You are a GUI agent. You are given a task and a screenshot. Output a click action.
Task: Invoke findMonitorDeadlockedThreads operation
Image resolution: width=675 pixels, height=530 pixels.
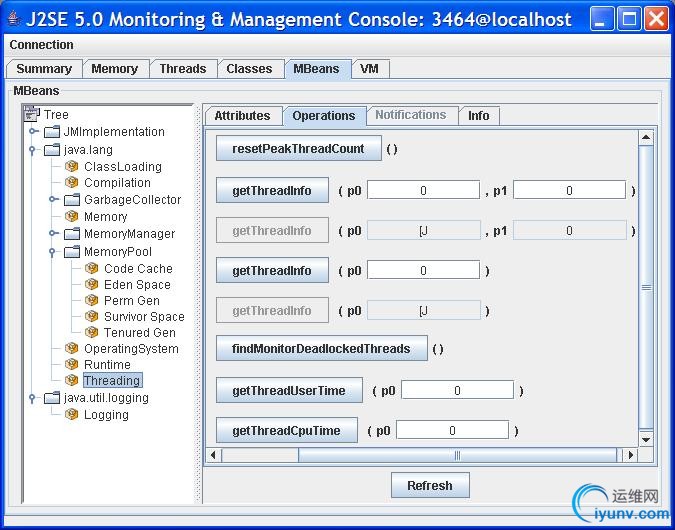pos(322,348)
